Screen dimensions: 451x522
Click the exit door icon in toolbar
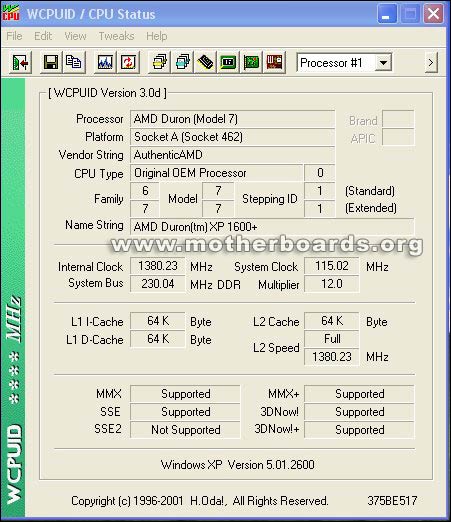click(x=20, y=62)
